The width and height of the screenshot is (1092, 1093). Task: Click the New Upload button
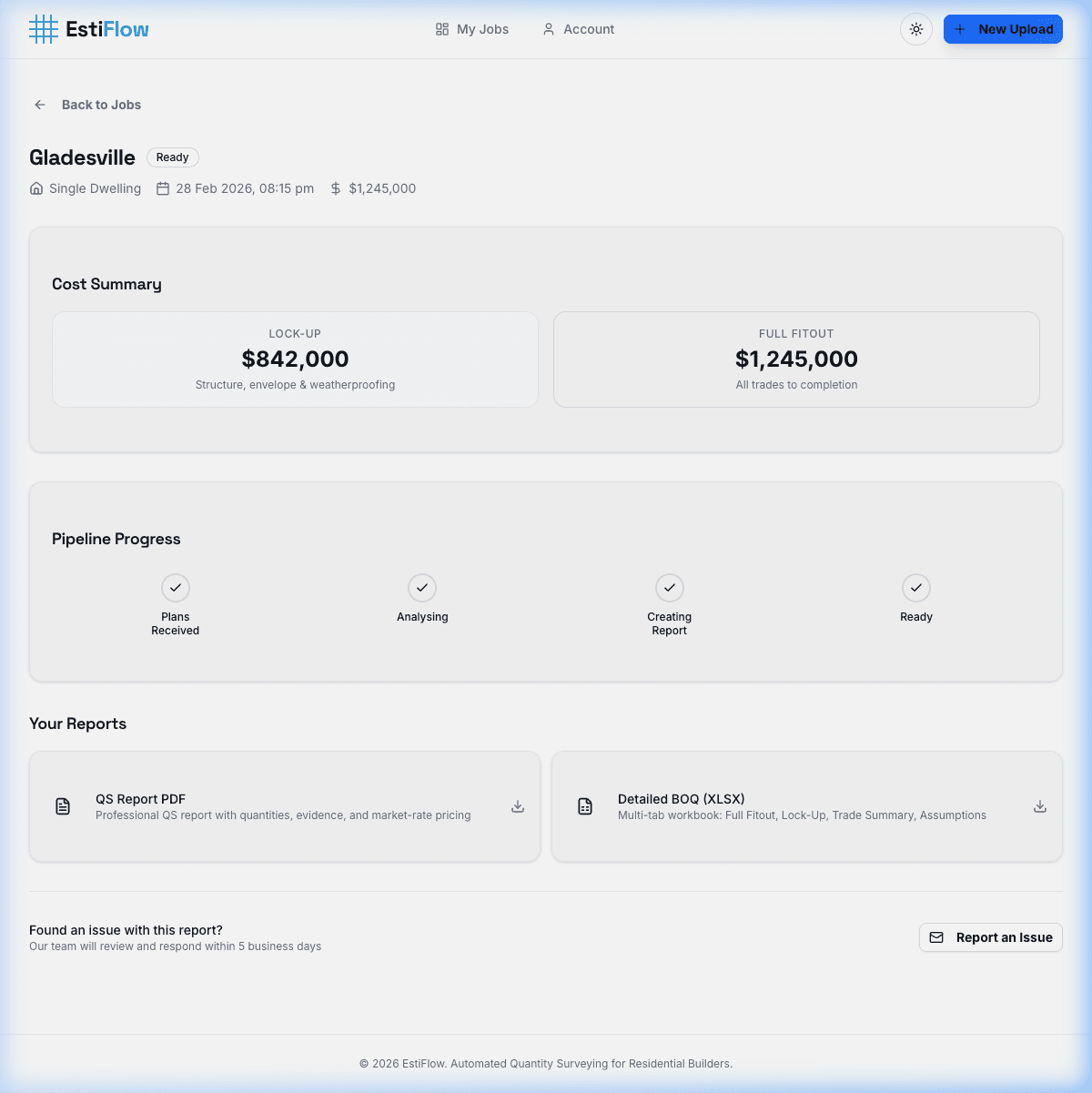click(x=1003, y=28)
